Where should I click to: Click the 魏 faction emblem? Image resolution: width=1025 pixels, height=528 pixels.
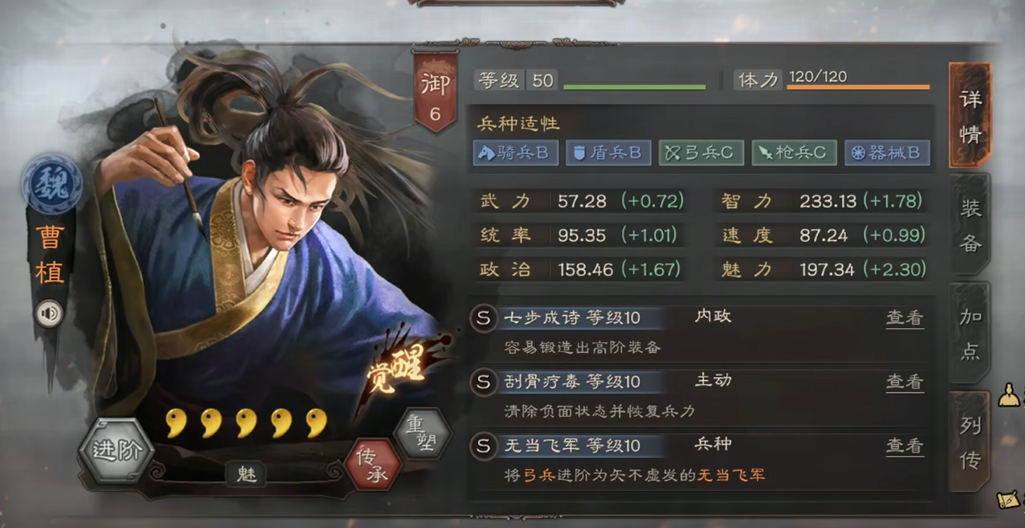coord(52,185)
